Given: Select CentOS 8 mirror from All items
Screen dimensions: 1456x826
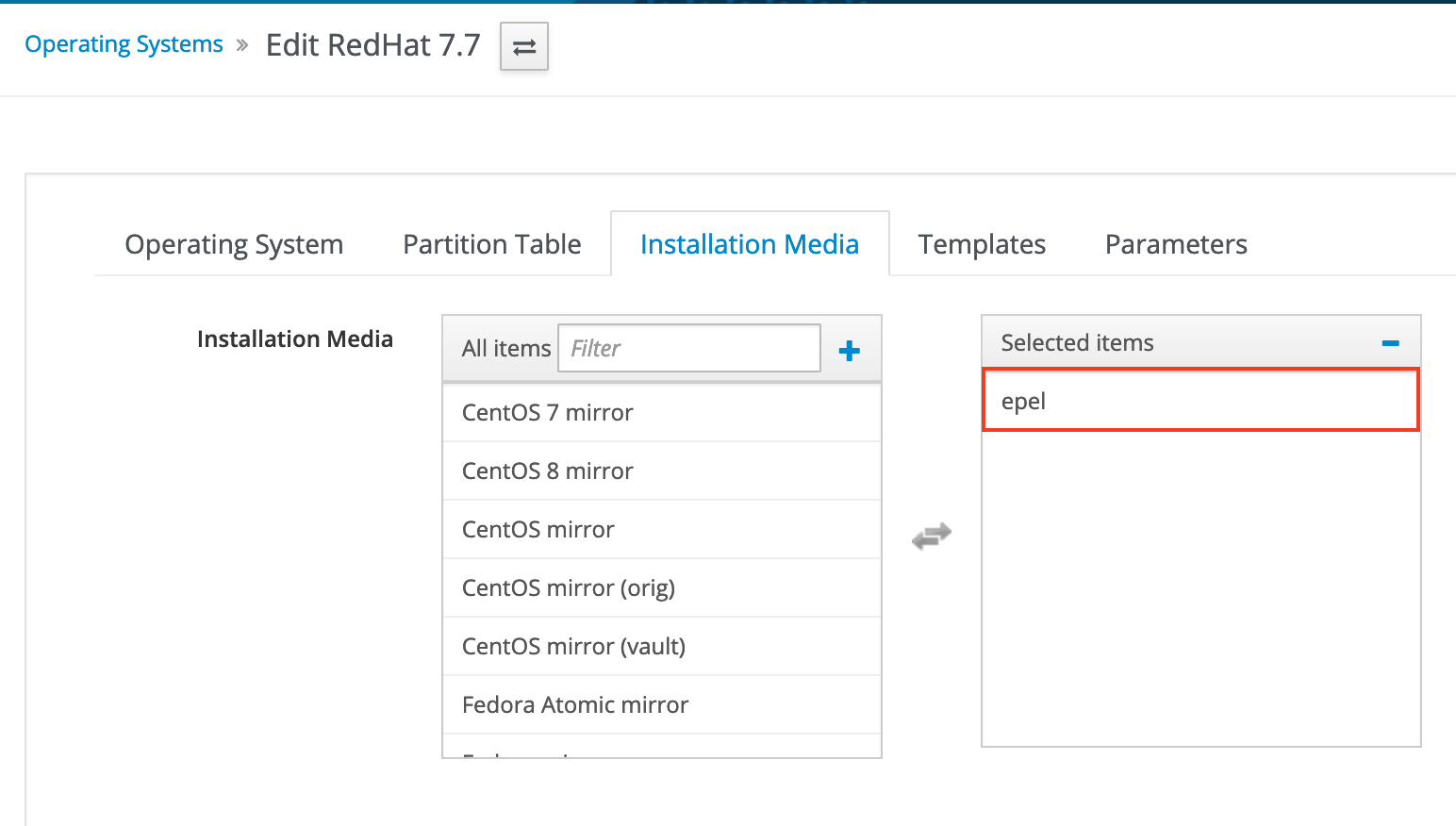Looking at the screenshot, I should click(x=662, y=471).
